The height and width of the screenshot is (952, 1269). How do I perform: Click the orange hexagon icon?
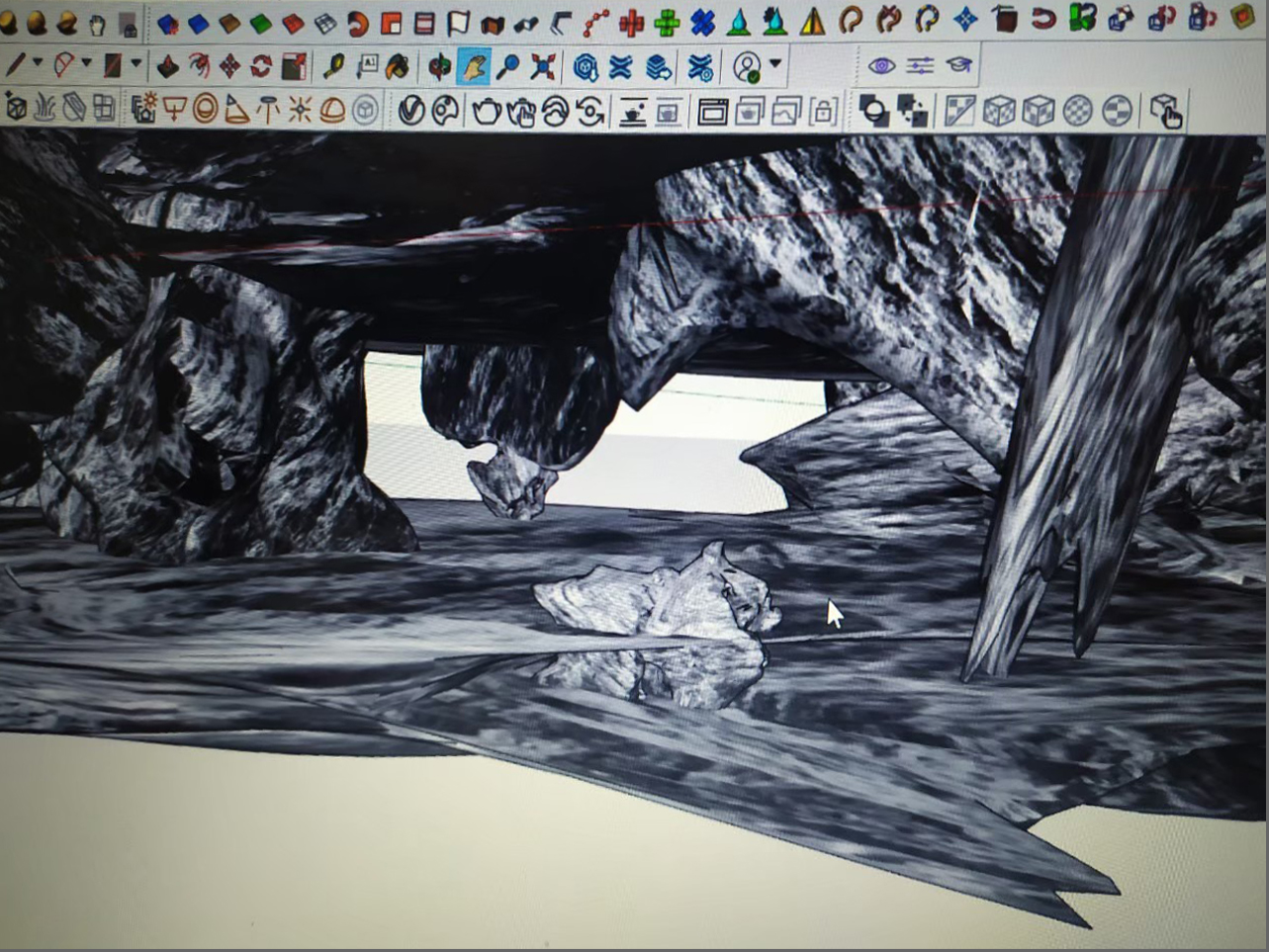click(x=1243, y=16)
